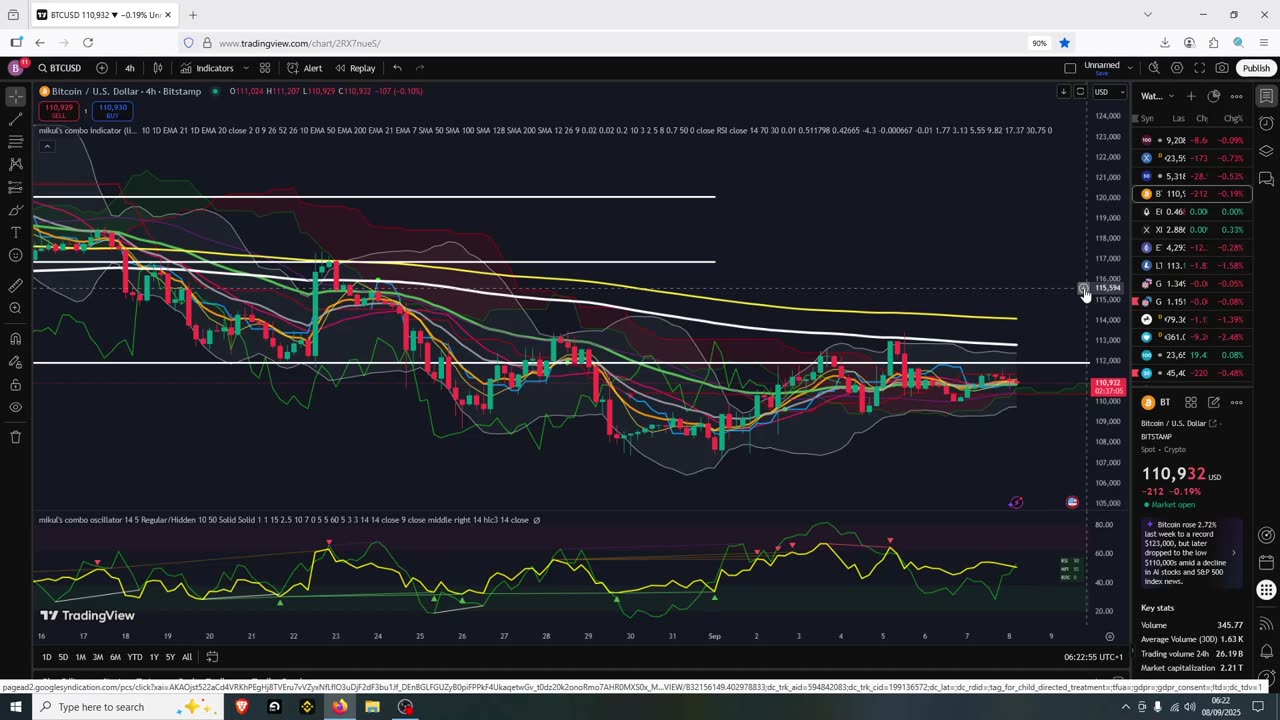Image resolution: width=1280 pixels, height=720 pixels.
Task: Edit notes for BTC with pencil icon
Action: (1214, 402)
